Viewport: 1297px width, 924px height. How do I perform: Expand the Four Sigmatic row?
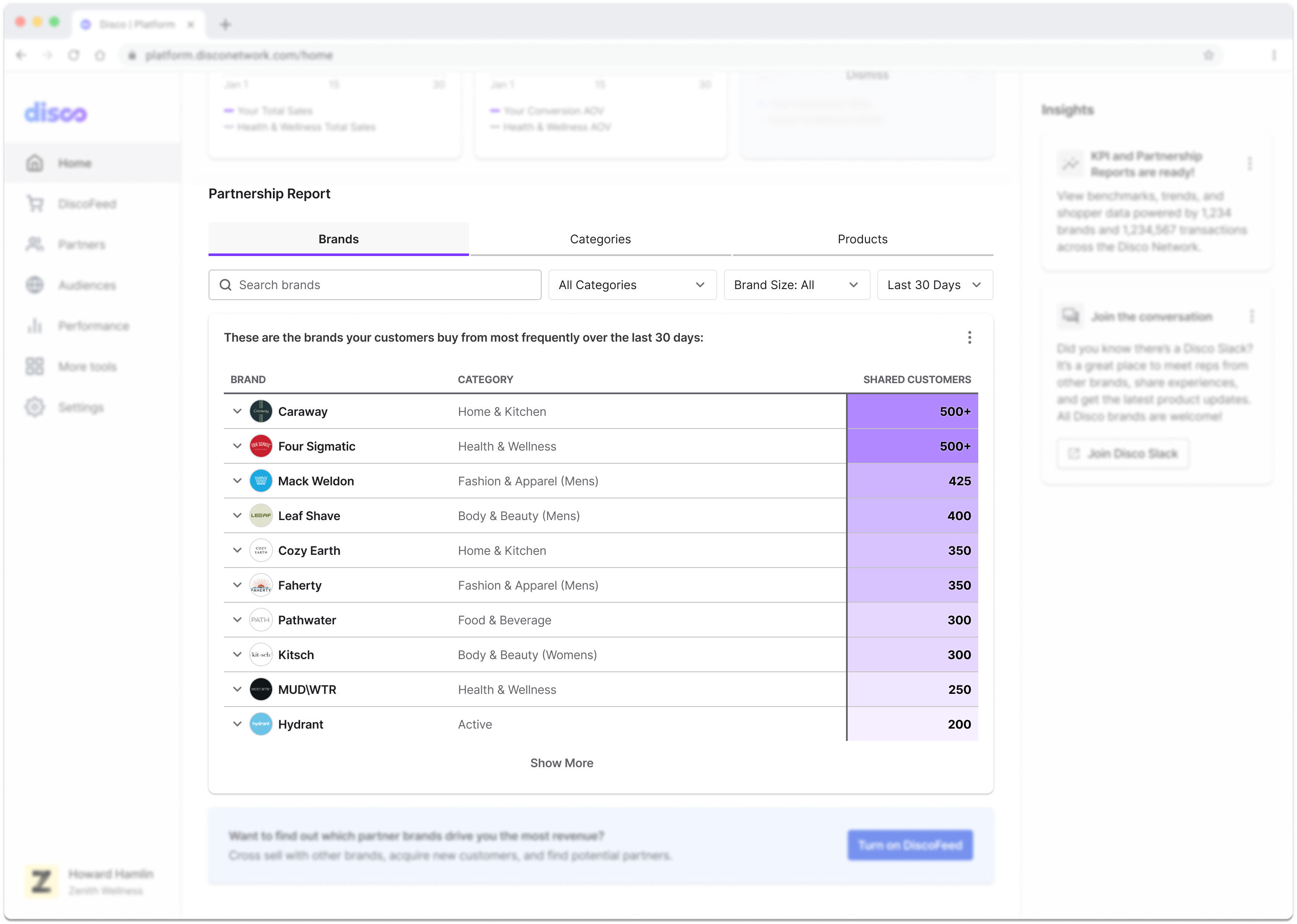pyautogui.click(x=237, y=445)
